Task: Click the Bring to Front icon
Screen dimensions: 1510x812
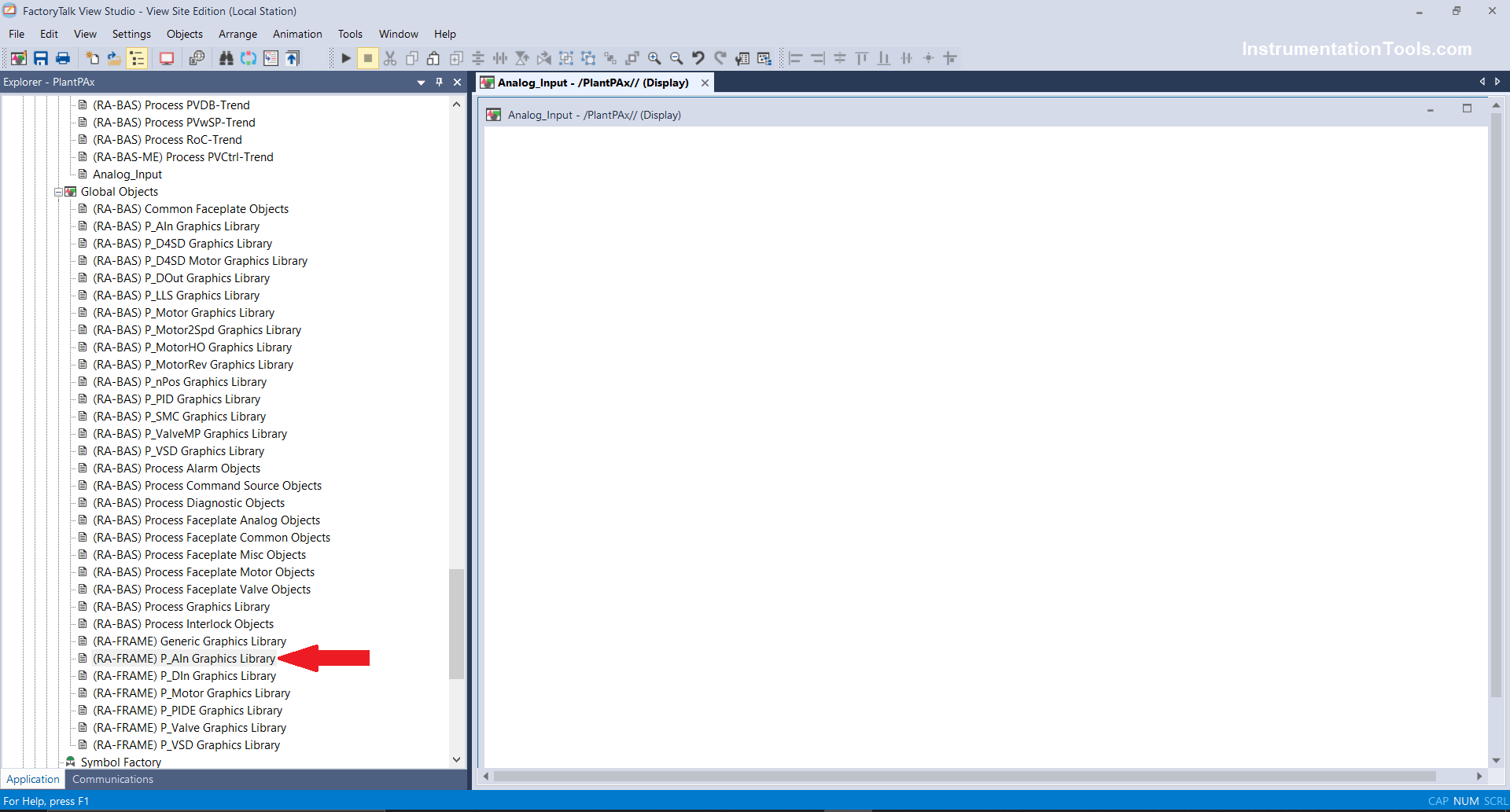Action: pyautogui.click(x=632, y=58)
